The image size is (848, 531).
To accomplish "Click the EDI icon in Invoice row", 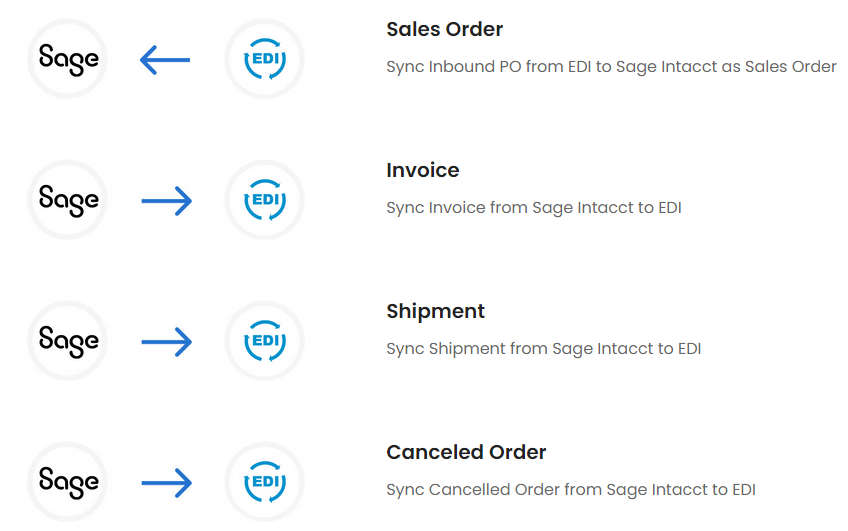I will coord(265,200).
